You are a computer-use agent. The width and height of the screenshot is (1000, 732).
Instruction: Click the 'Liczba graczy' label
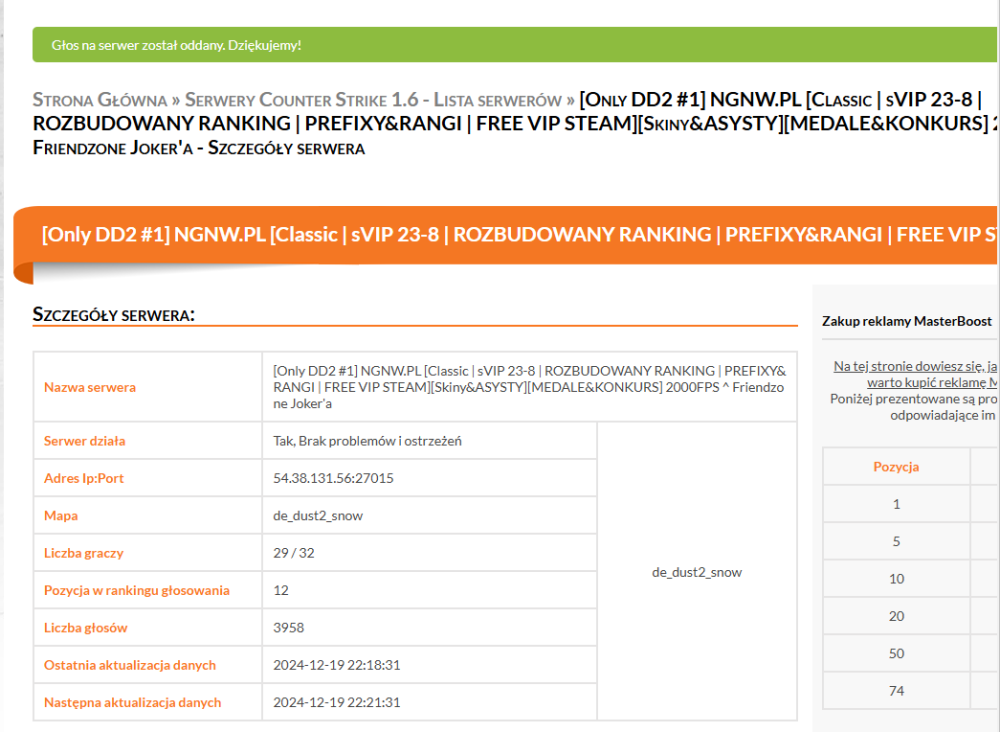click(84, 553)
